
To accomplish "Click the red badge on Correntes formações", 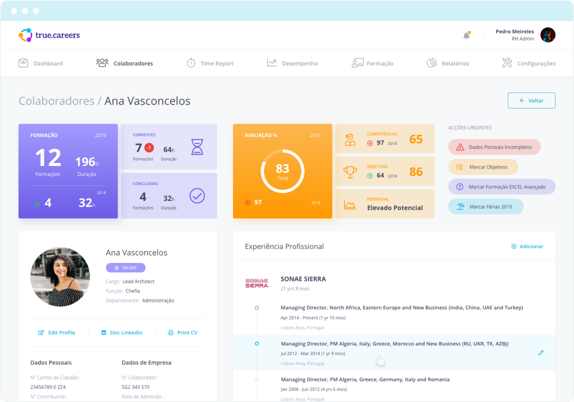I will tap(149, 148).
